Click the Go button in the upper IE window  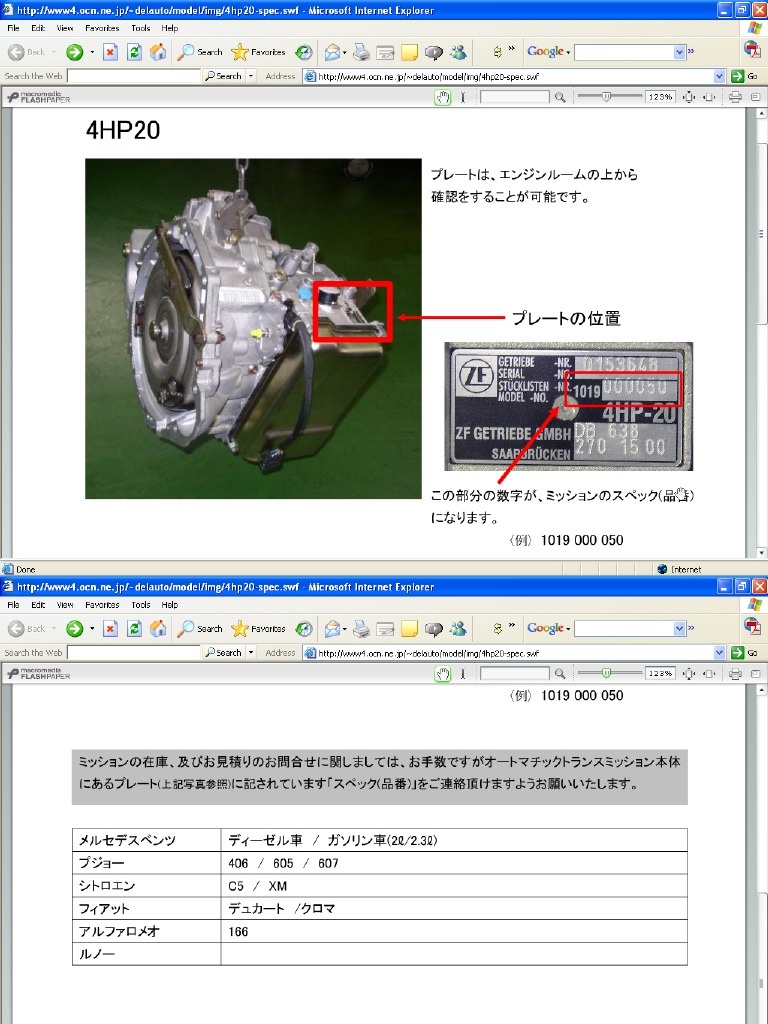[745, 76]
